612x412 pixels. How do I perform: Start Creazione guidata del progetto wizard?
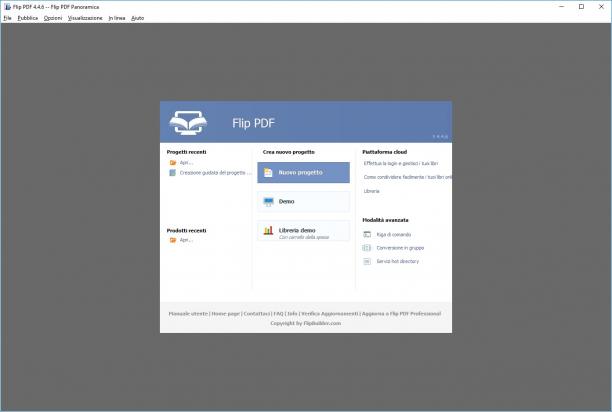point(215,173)
